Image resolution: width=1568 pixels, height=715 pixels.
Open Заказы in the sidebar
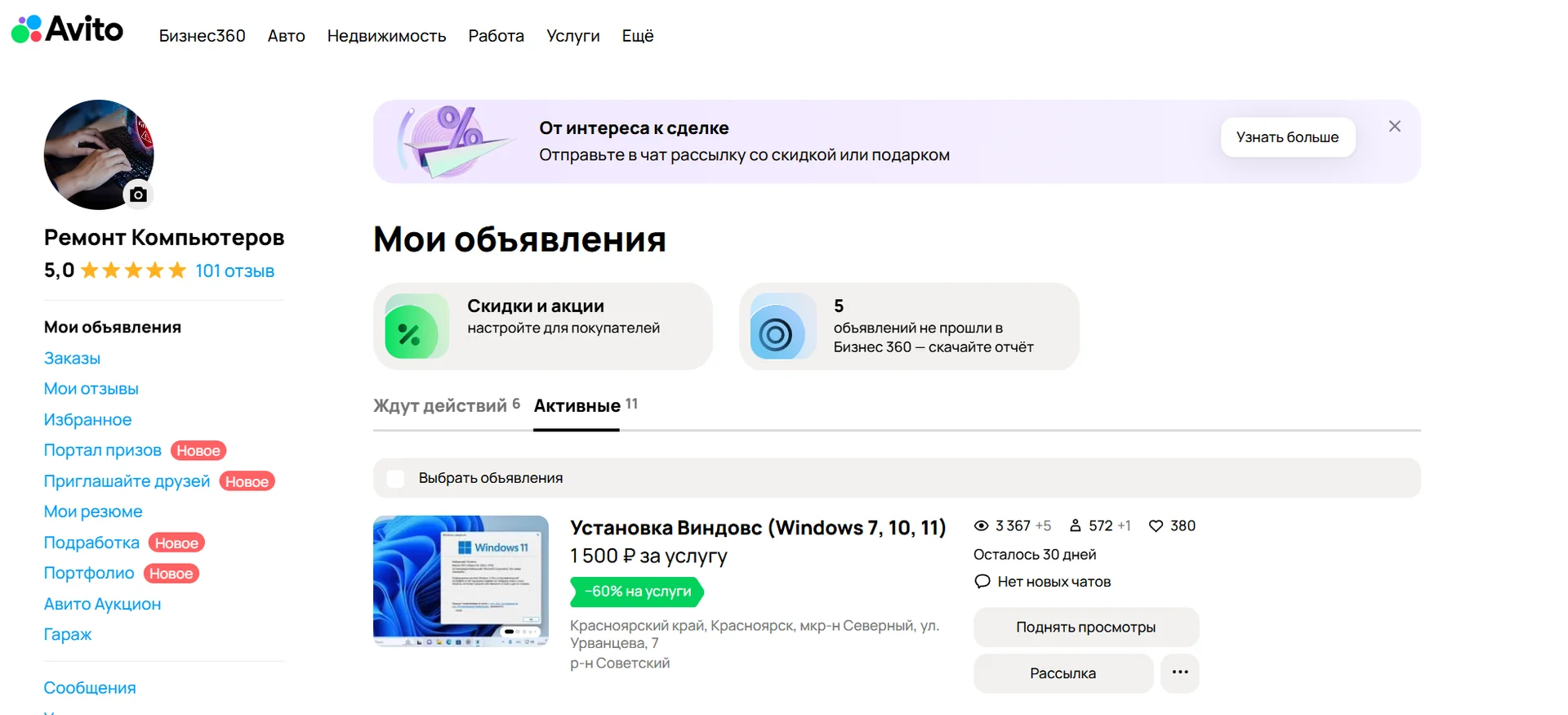click(x=72, y=358)
